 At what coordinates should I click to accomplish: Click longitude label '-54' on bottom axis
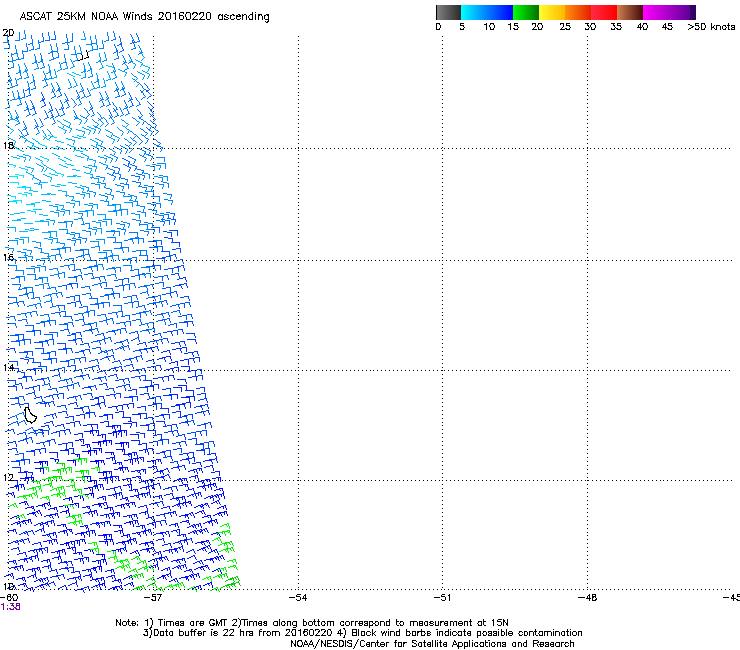[297, 598]
